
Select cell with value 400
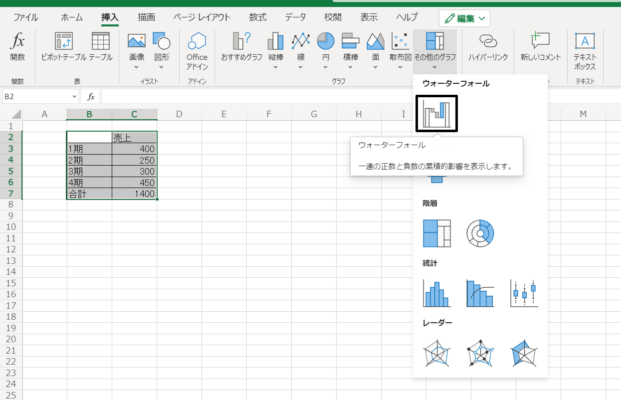[x=134, y=149]
